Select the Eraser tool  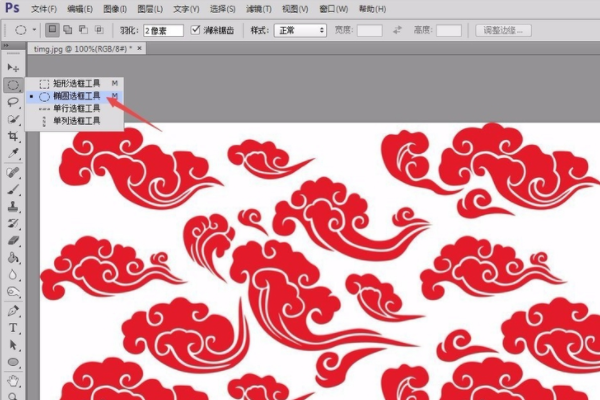13,240
